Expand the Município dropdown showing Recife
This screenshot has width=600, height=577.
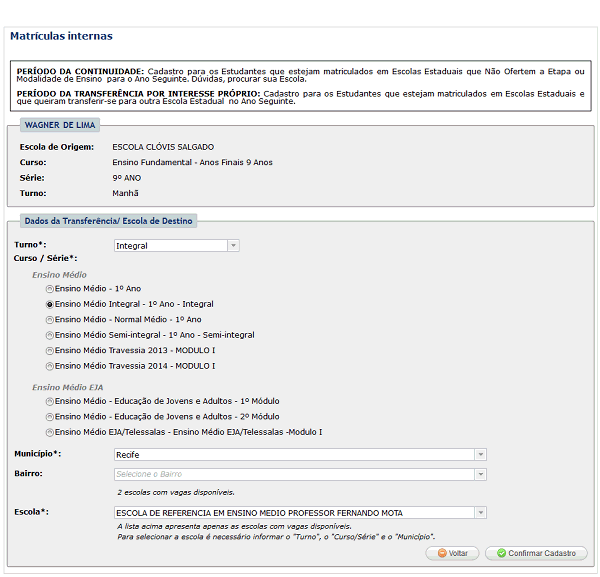[x=300, y=454]
